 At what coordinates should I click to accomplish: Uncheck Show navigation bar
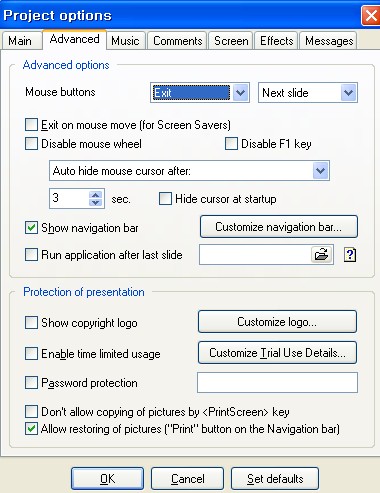point(31,228)
